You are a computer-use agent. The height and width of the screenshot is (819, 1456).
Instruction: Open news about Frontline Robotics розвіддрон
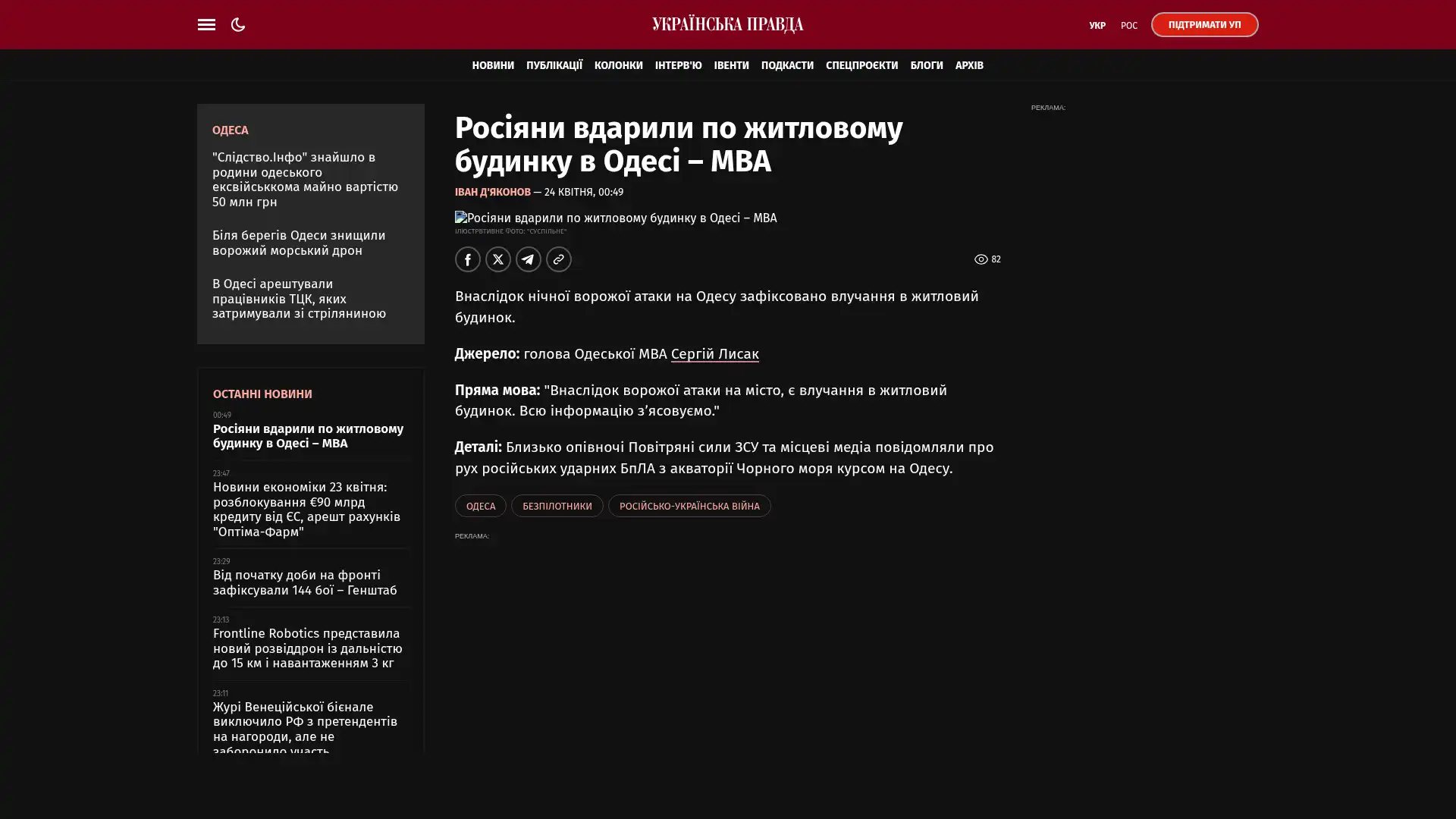[x=307, y=648]
